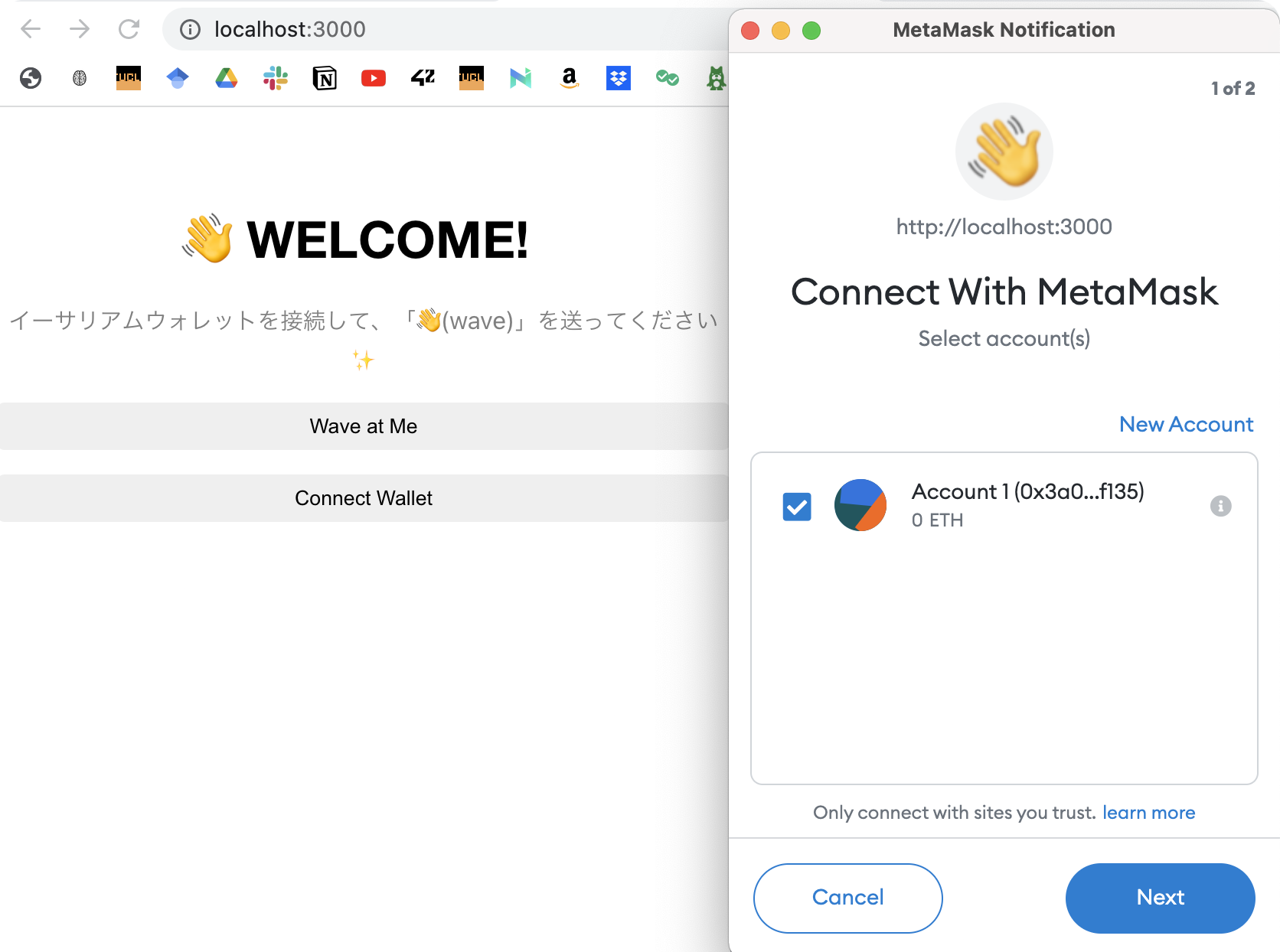Open the Slack bookmark
Screen dimensions: 1280x952
[x=276, y=78]
